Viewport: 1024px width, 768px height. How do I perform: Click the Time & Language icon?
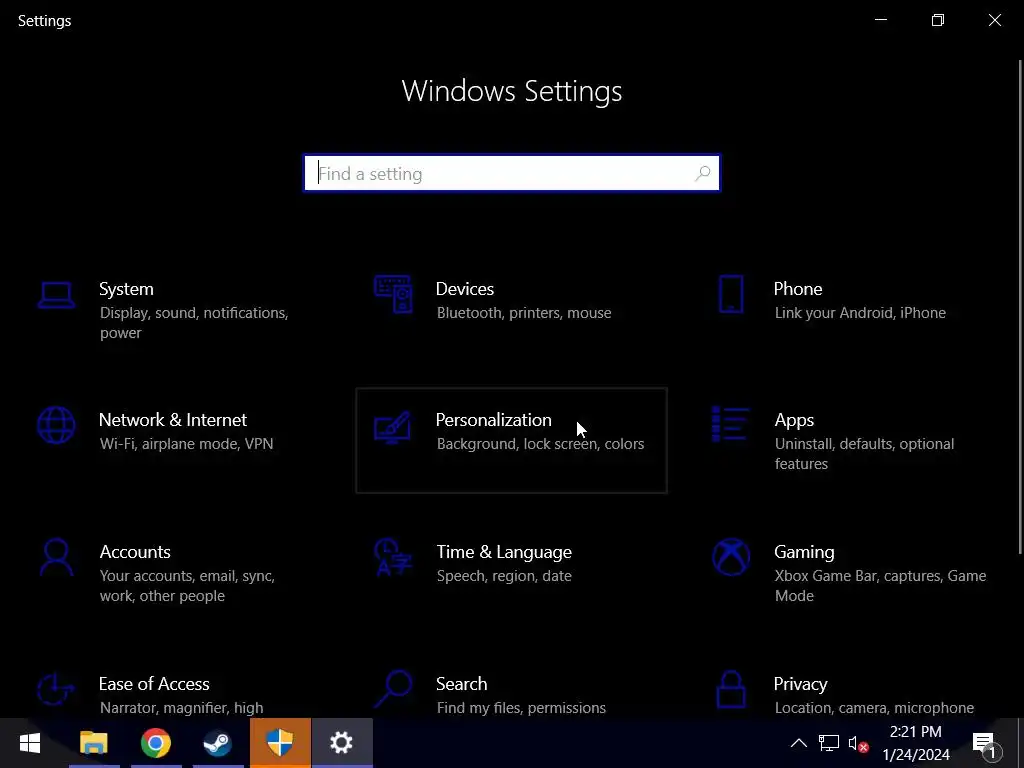pos(393,557)
